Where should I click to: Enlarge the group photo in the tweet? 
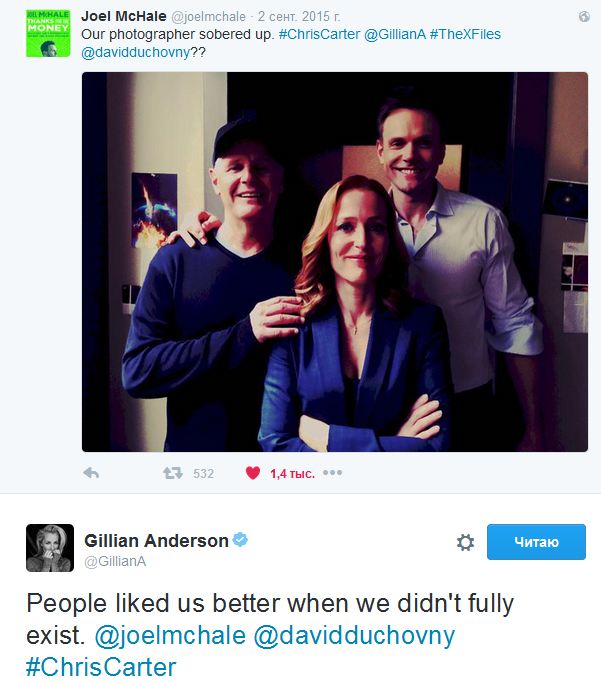(334, 262)
